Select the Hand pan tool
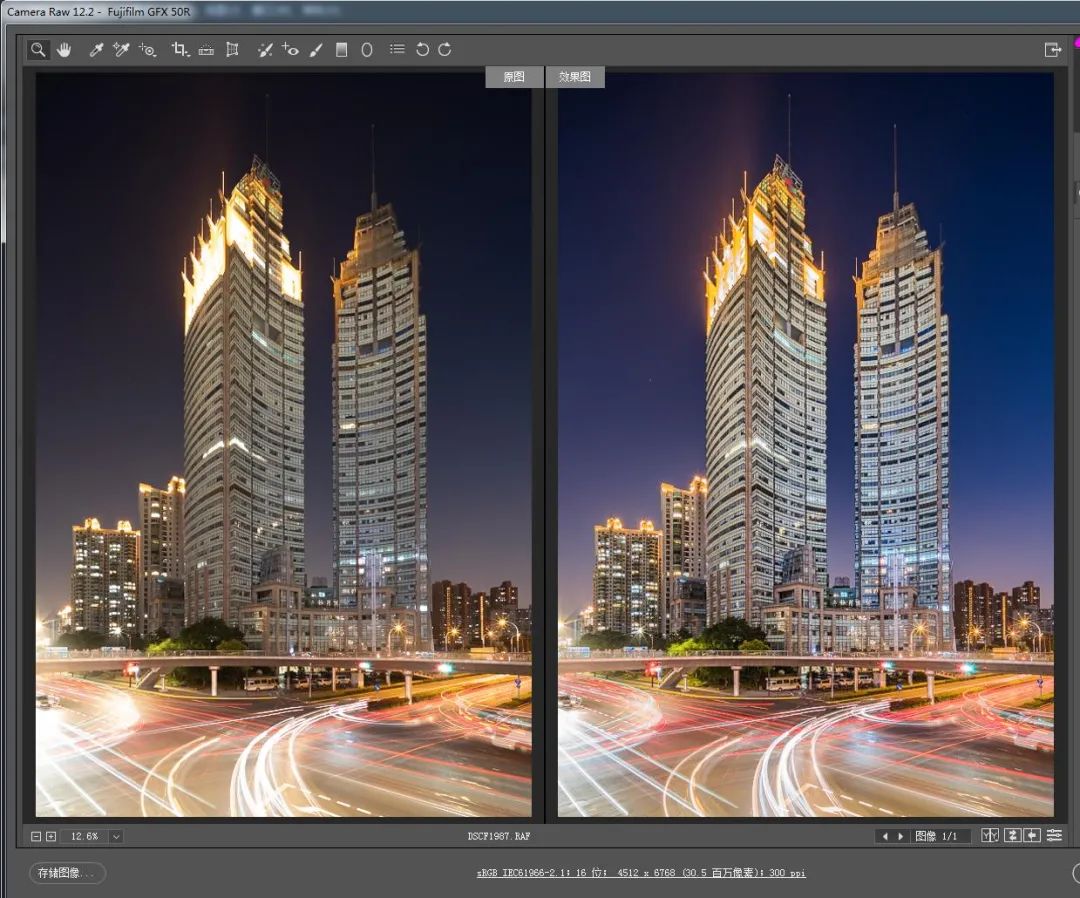The height and width of the screenshot is (898, 1080). point(64,50)
